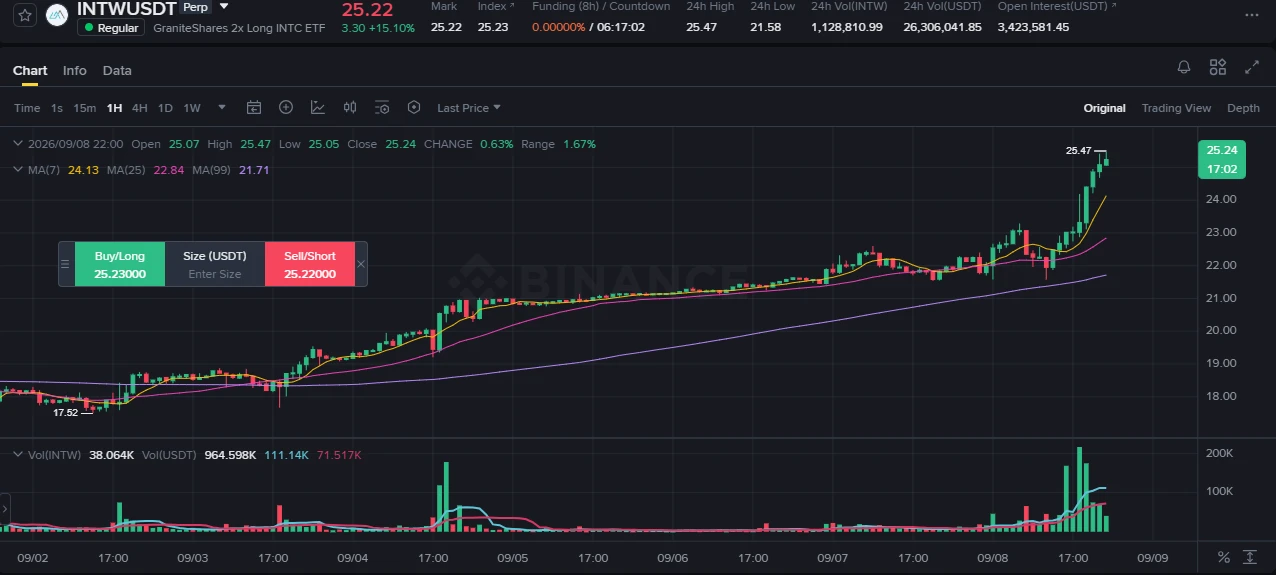
Task: Switch to the Data tab
Action: point(117,70)
